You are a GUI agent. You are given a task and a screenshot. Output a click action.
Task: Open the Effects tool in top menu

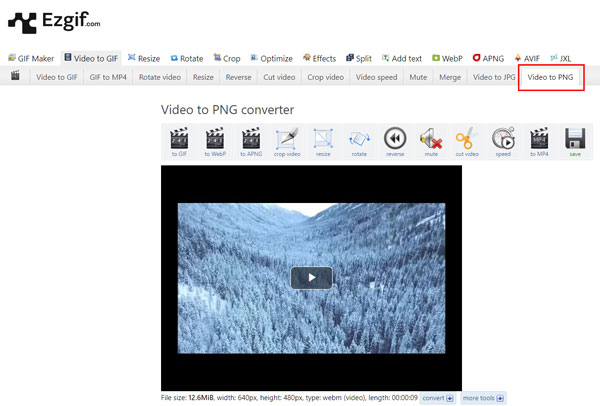coord(319,59)
